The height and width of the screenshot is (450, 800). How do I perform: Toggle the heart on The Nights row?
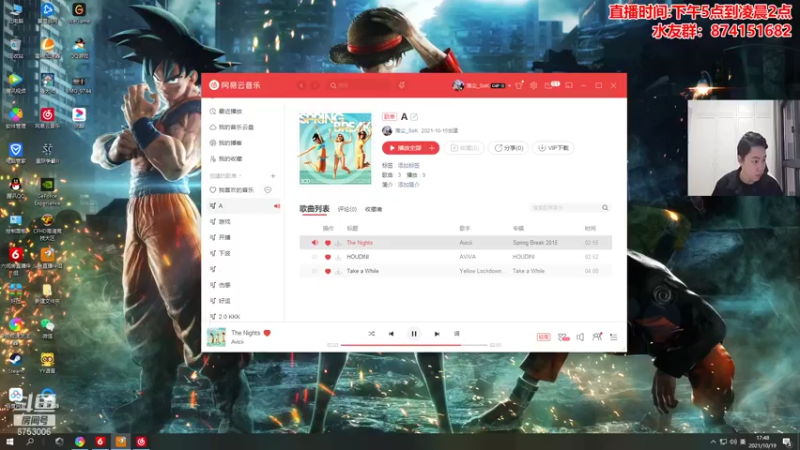tap(328, 243)
